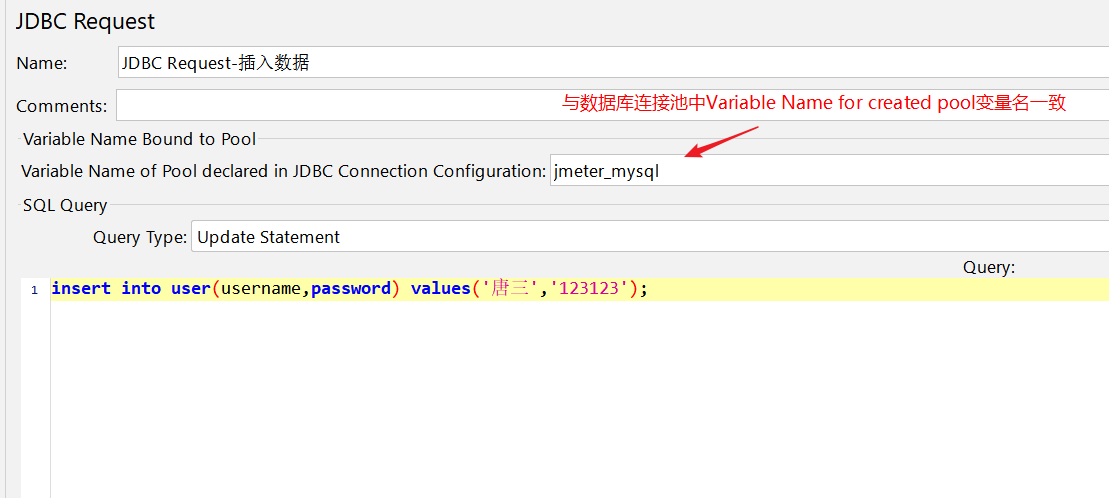Click the pool variable field containing jmeter_mysql
1109x498 pixels.
[828, 171]
